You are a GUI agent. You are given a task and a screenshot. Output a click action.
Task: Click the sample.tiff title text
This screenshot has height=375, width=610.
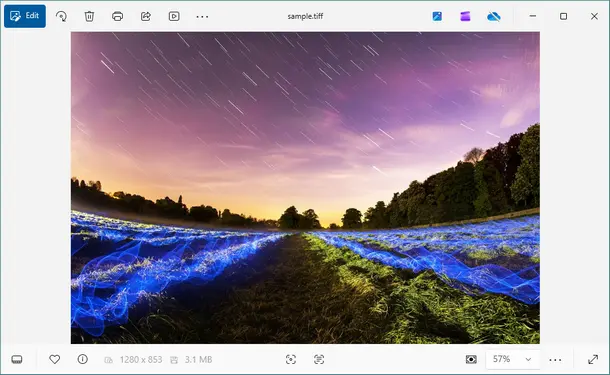click(x=305, y=16)
